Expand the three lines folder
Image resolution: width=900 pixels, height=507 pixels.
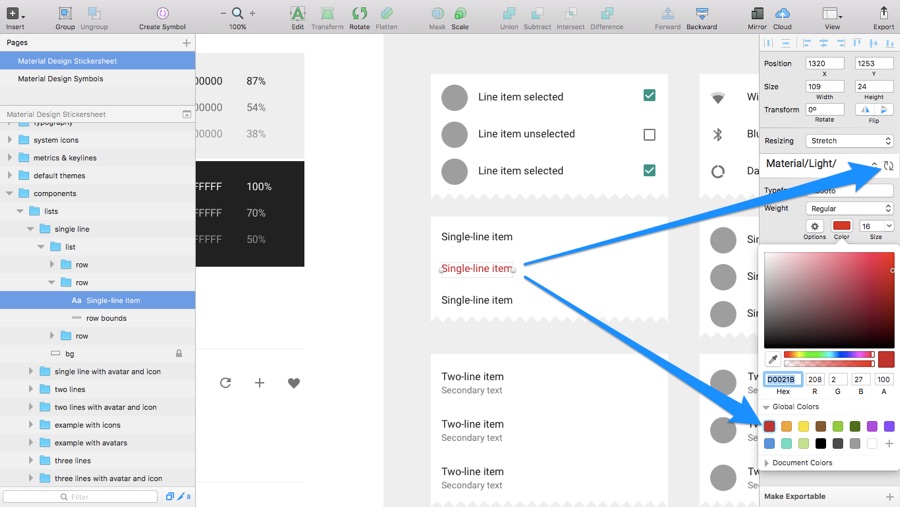30,460
